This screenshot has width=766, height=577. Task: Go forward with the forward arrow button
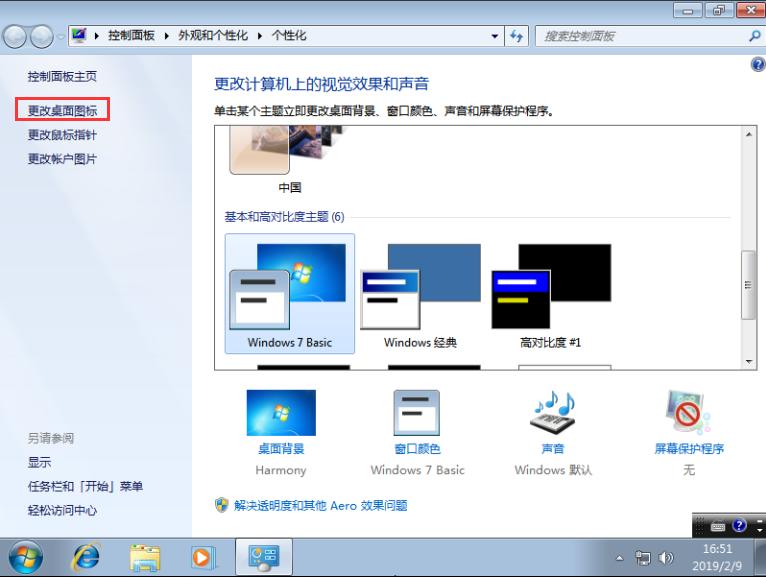coord(42,37)
